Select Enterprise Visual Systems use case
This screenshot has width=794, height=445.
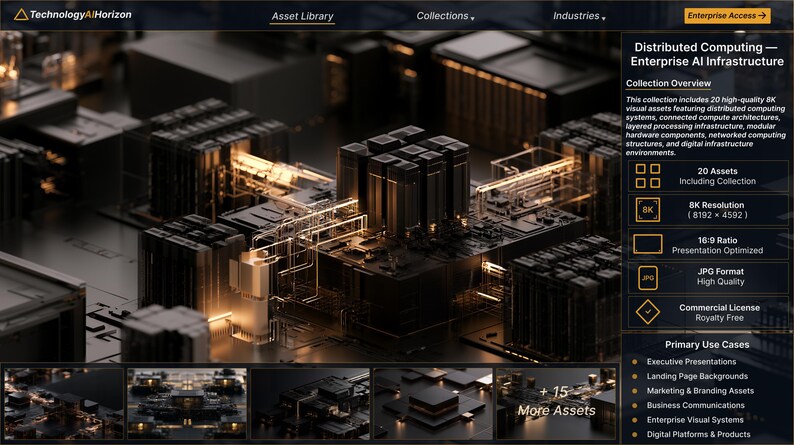click(x=695, y=420)
